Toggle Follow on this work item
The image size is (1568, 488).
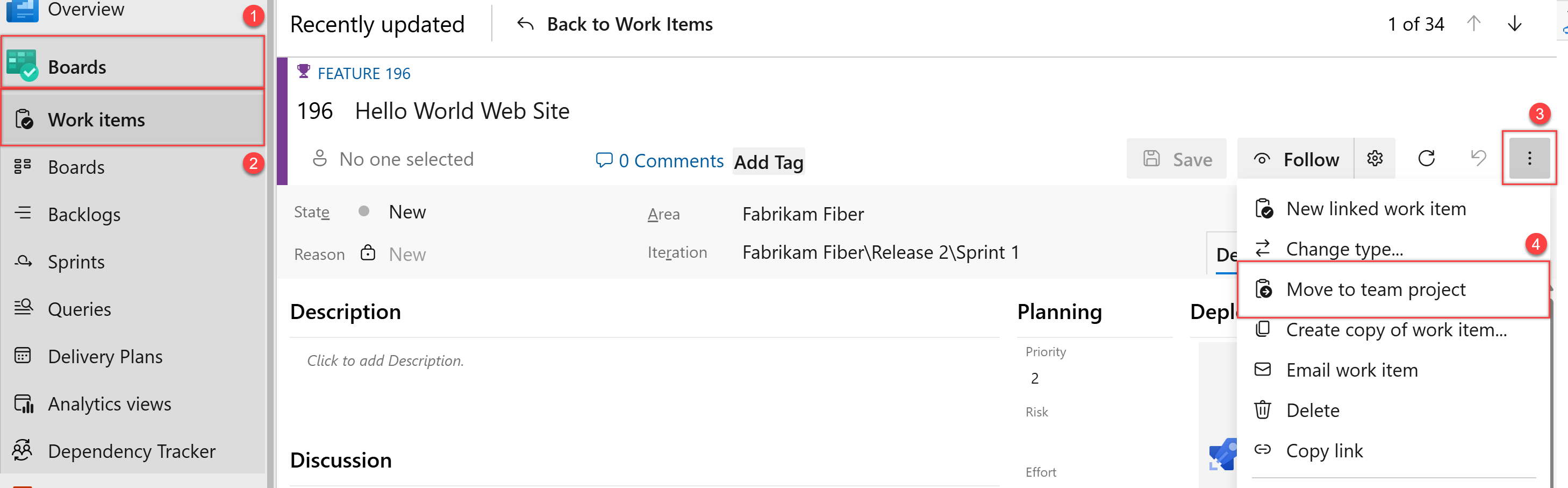tap(1297, 160)
